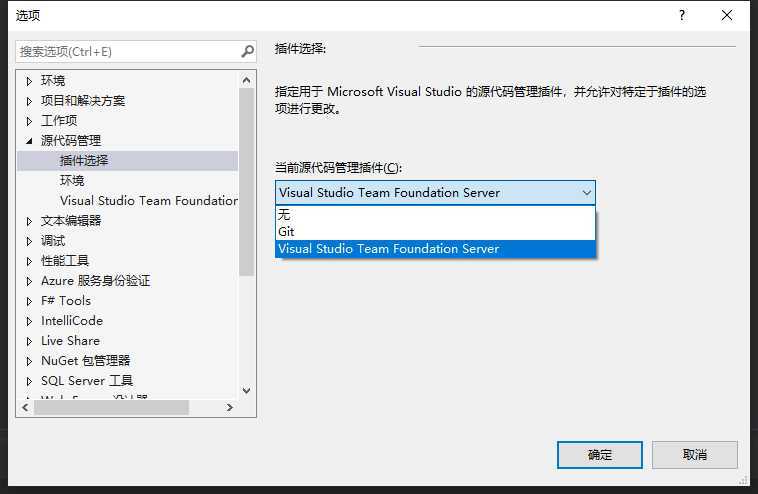758x494 pixels.
Task: Expand the IntelliCode node
Action: (29, 321)
